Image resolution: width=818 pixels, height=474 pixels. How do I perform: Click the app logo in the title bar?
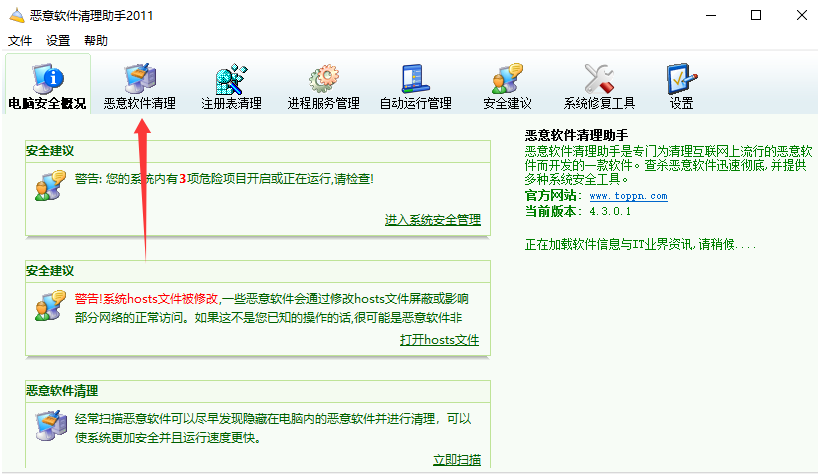[17, 16]
